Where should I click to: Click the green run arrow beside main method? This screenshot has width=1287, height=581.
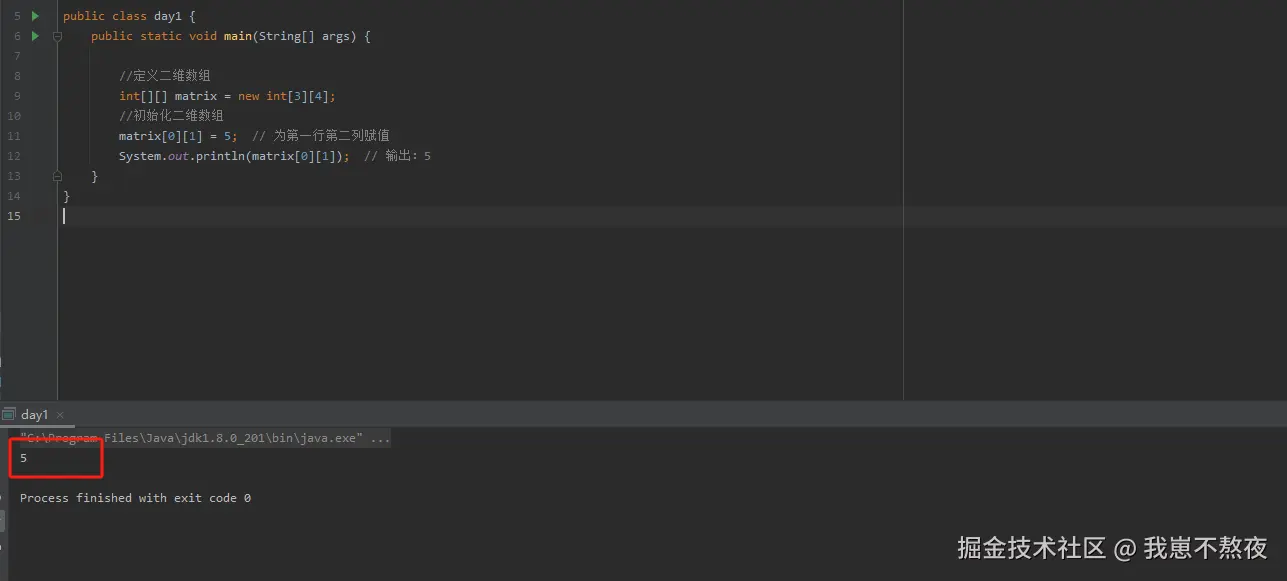36,36
